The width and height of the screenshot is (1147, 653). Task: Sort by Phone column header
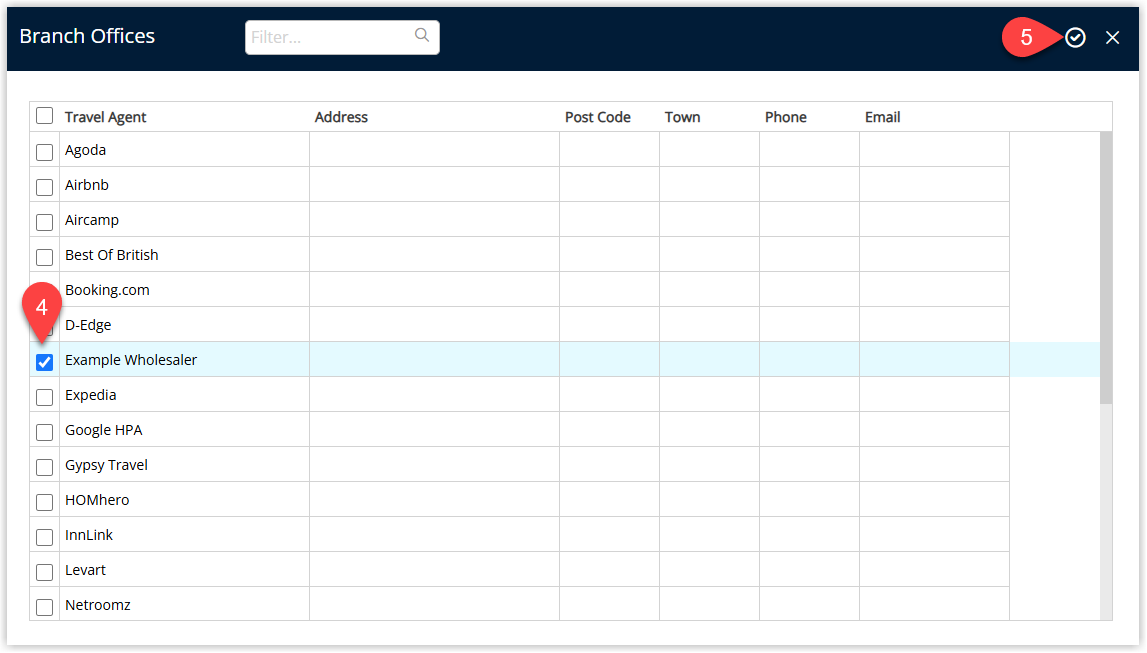[x=785, y=117]
